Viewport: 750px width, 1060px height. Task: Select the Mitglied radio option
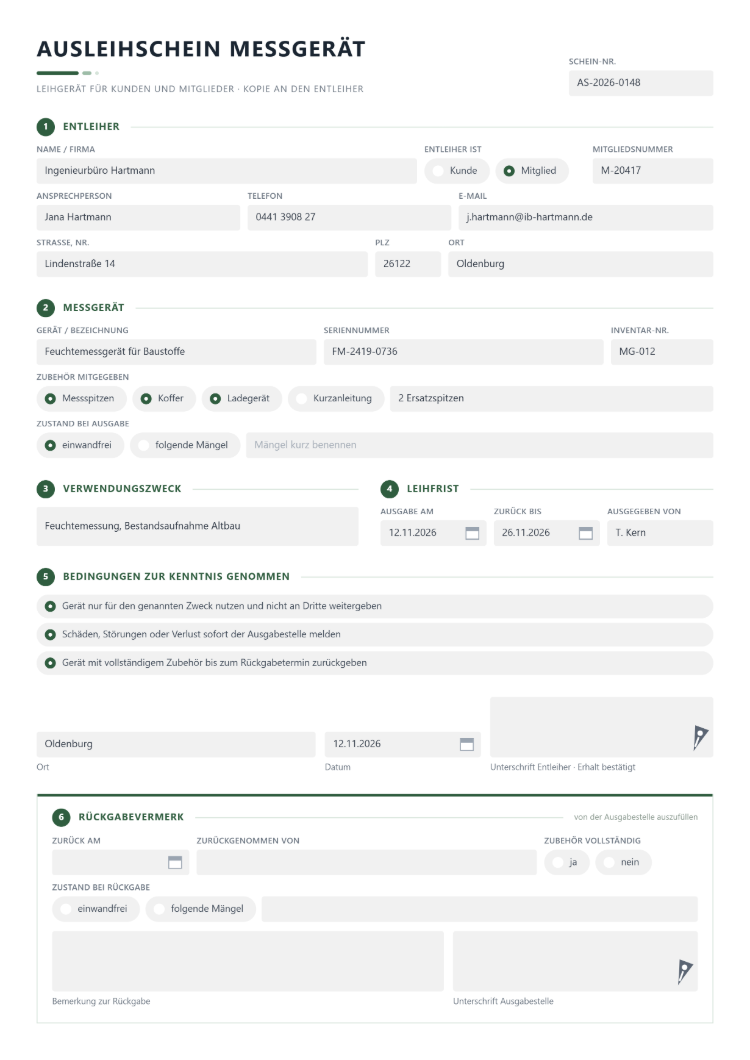[532, 171]
